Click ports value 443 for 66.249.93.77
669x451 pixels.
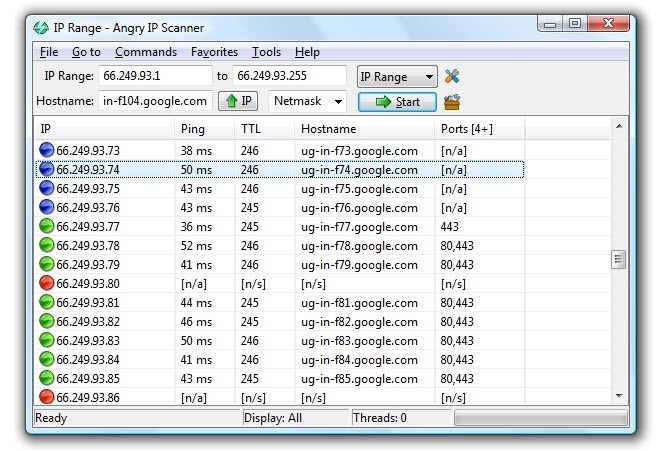coord(450,227)
